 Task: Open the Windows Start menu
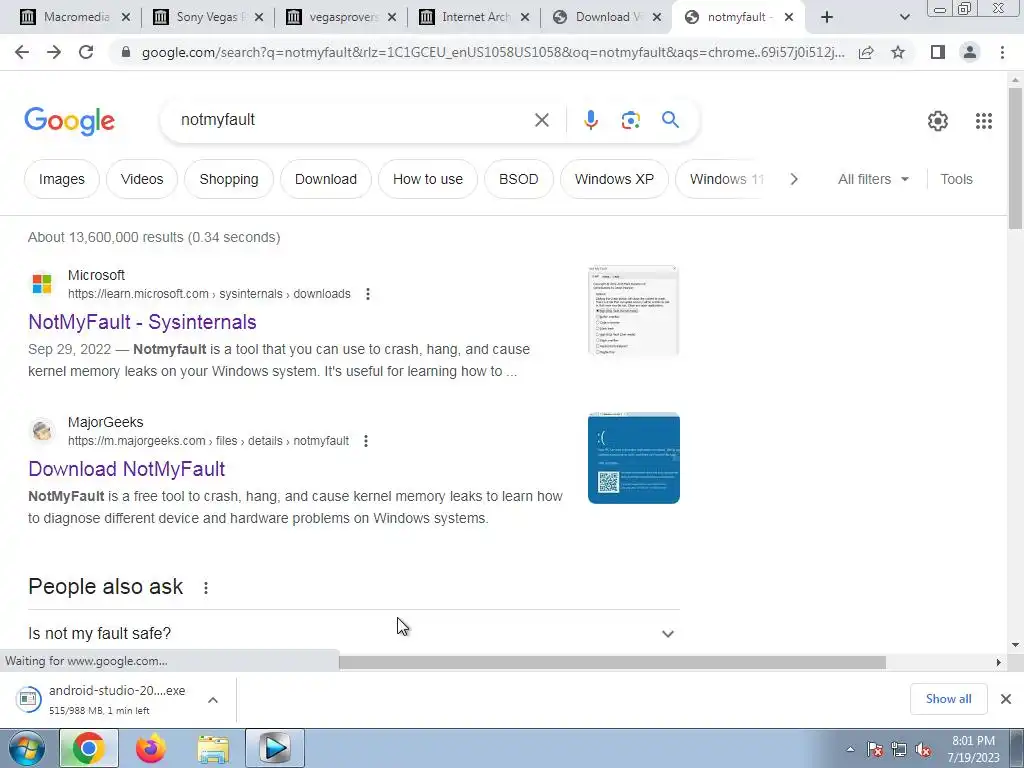coord(27,748)
